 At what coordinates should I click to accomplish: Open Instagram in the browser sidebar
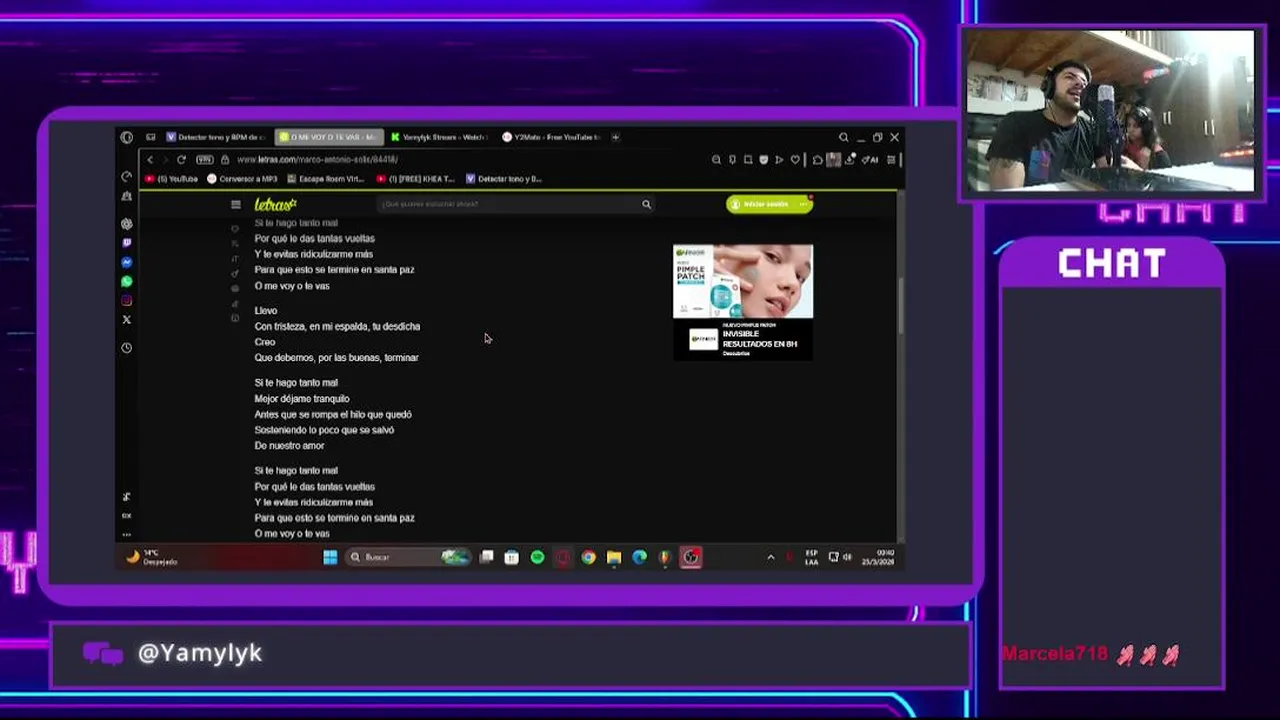pyautogui.click(x=126, y=300)
